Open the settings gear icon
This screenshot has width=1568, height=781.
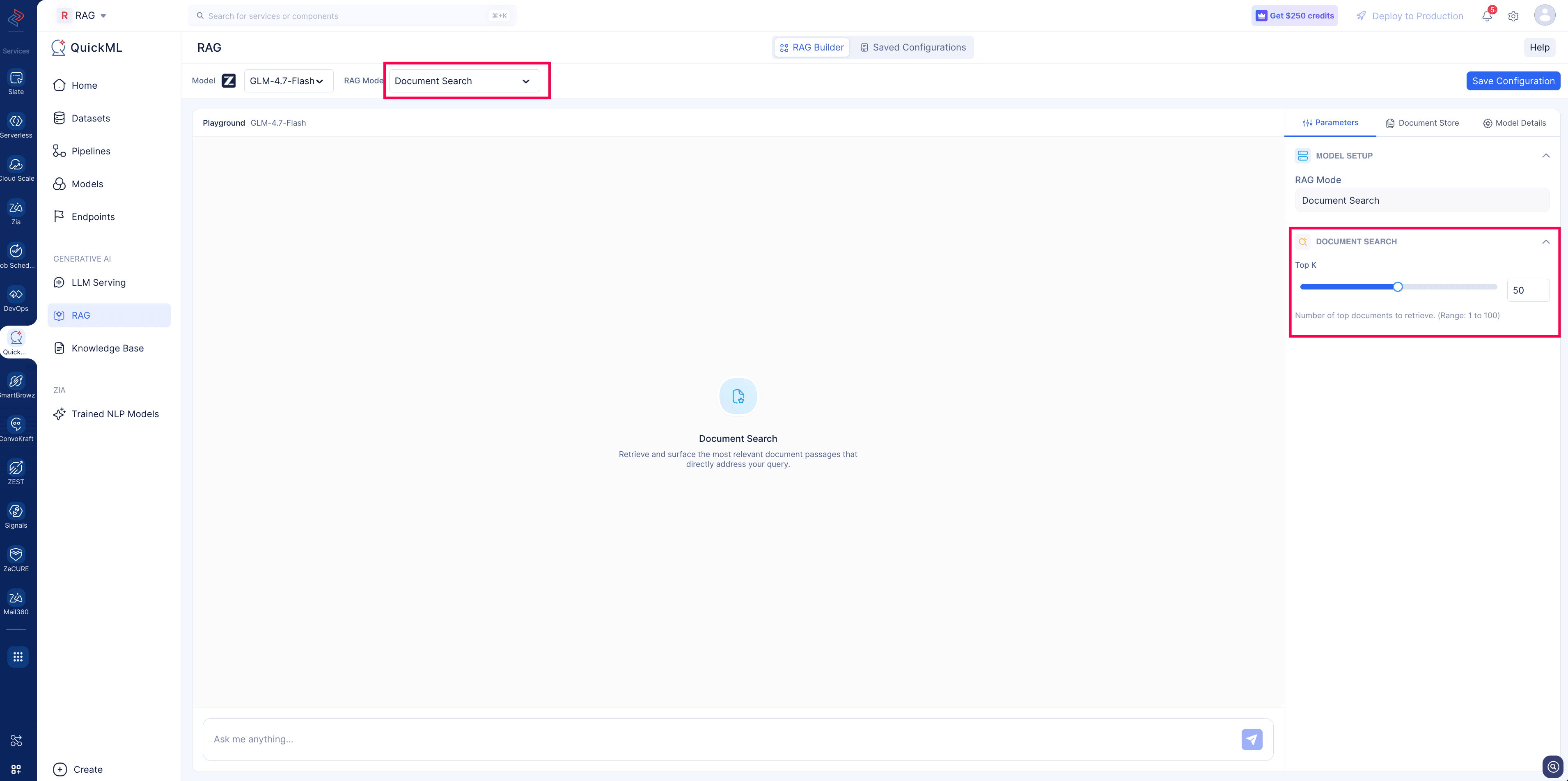click(x=1513, y=16)
